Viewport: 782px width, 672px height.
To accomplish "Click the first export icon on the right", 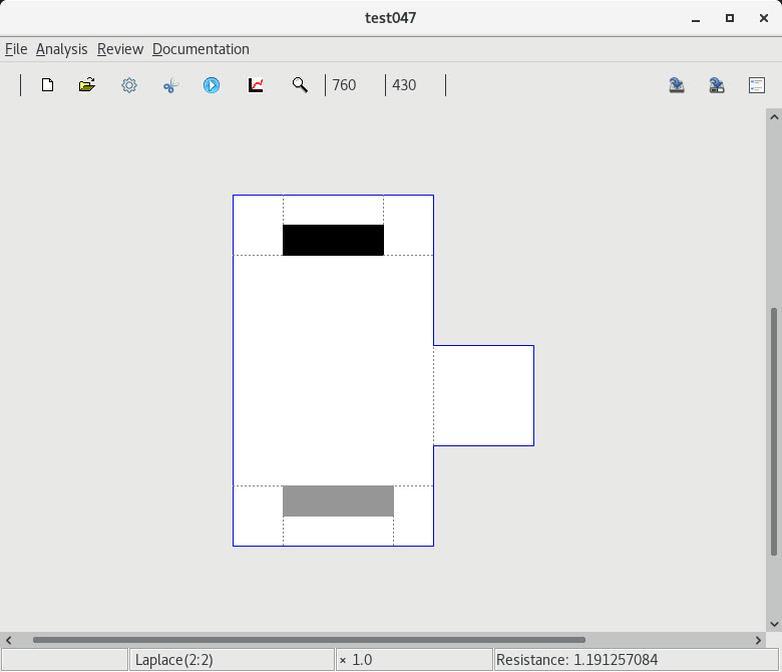I will pyautogui.click(x=677, y=85).
